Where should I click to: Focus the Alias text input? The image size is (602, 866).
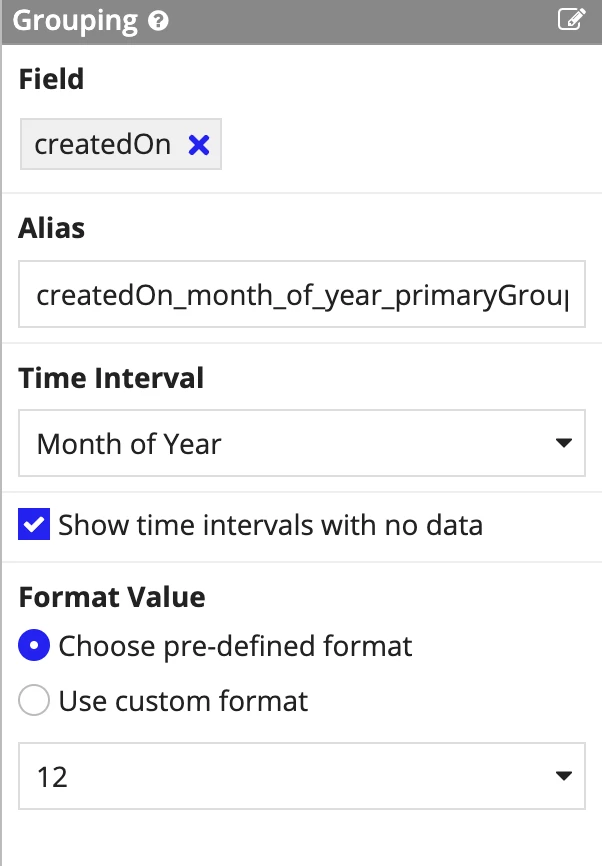(302, 294)
